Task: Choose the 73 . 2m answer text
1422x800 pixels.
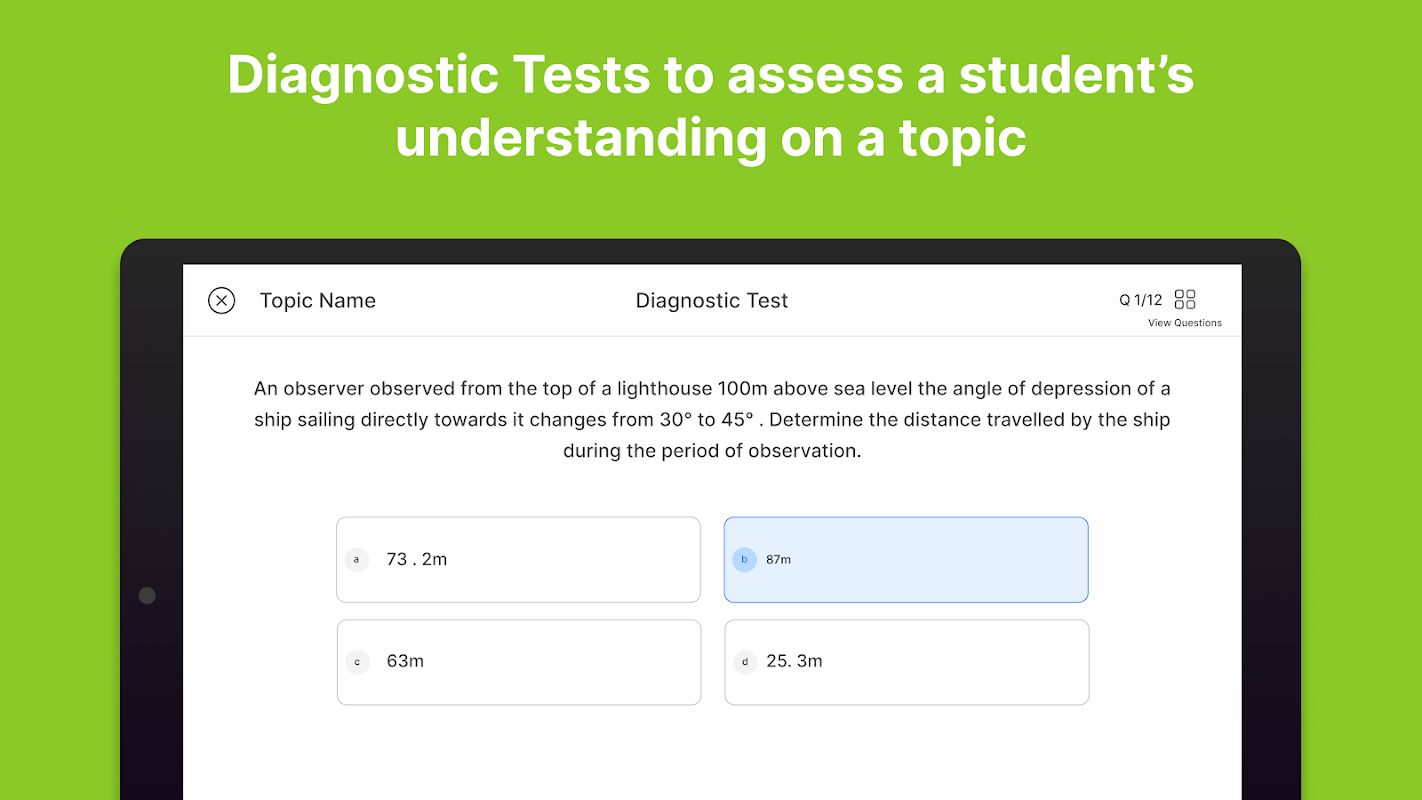Action: (x=416, y=560)
